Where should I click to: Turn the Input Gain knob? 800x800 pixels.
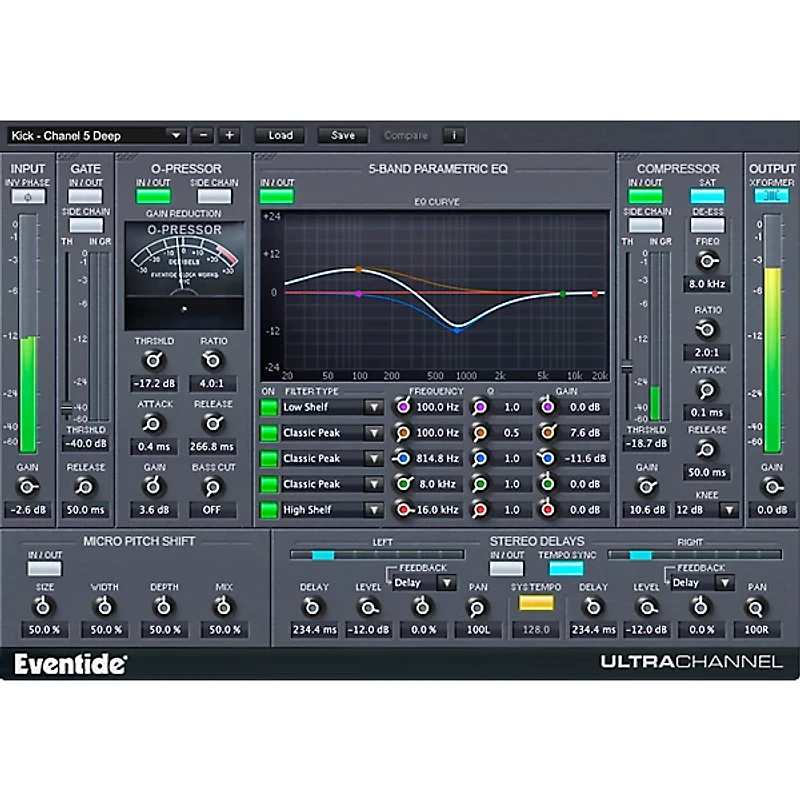[x=27, y=487]
